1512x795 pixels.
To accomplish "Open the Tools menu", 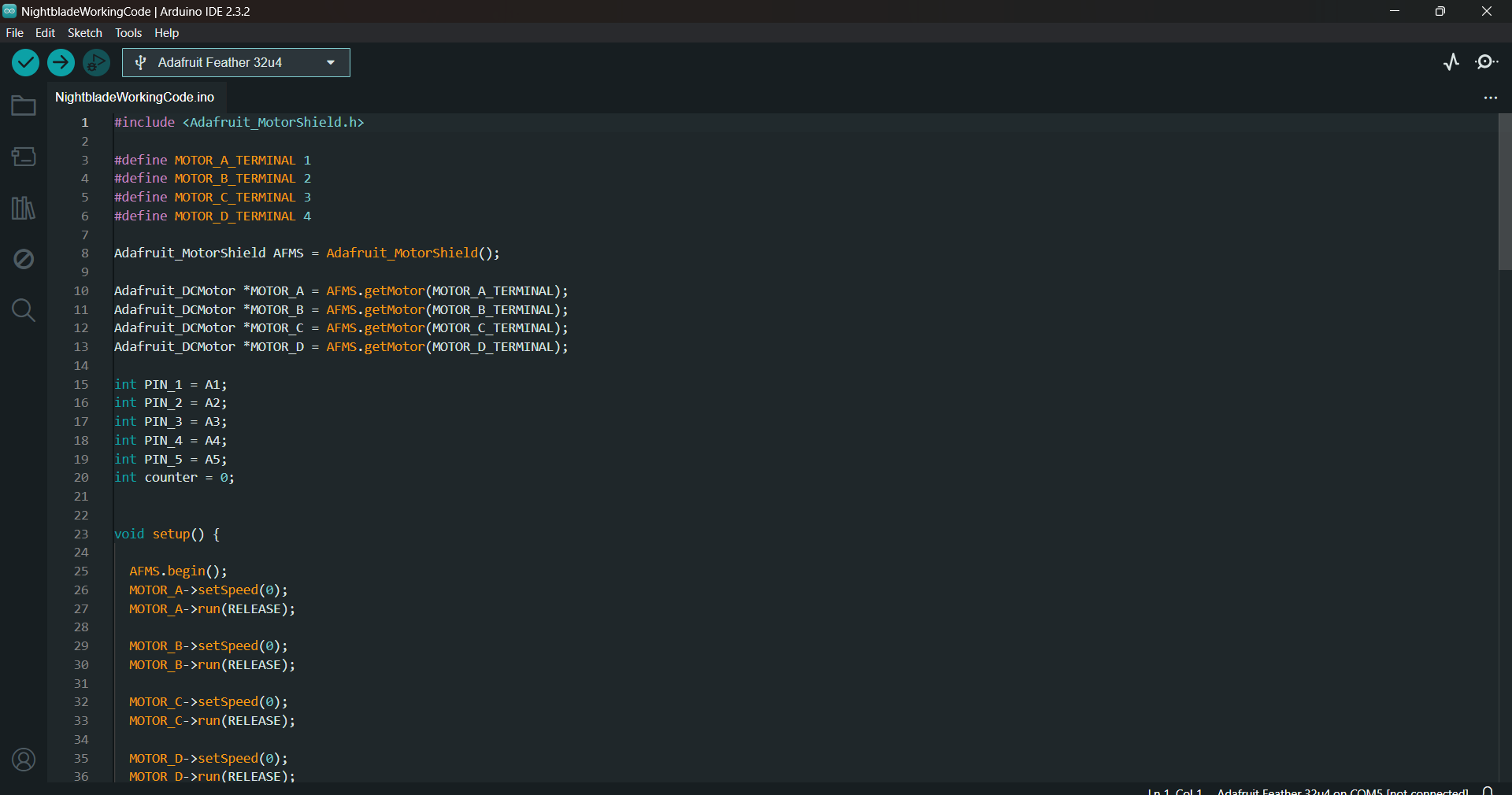I will click(x=128, y=33).
